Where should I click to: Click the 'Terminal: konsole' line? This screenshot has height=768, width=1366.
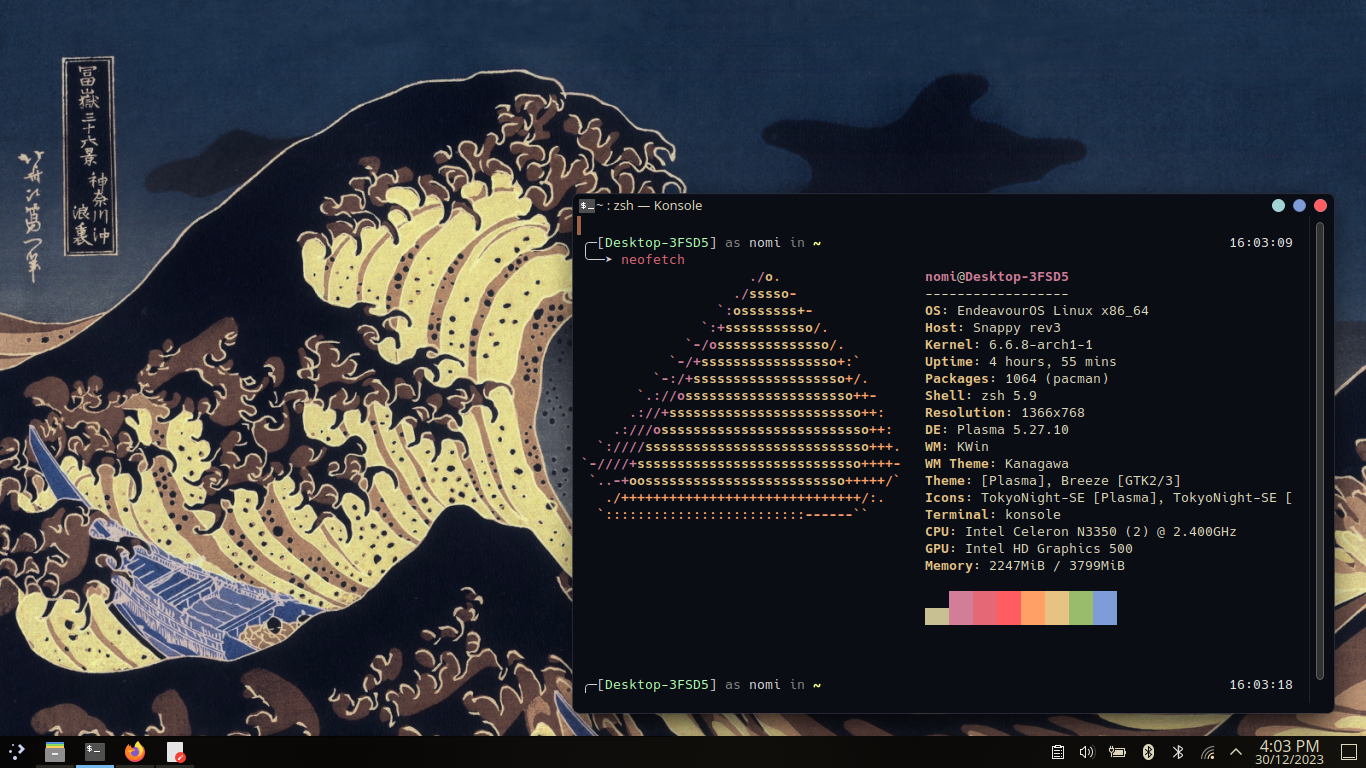click(993, 515)
